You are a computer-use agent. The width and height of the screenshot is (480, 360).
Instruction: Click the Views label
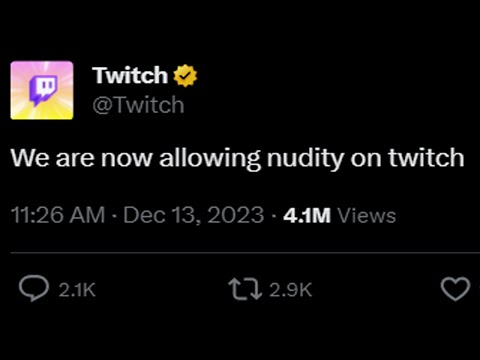(x=367, y=215)
